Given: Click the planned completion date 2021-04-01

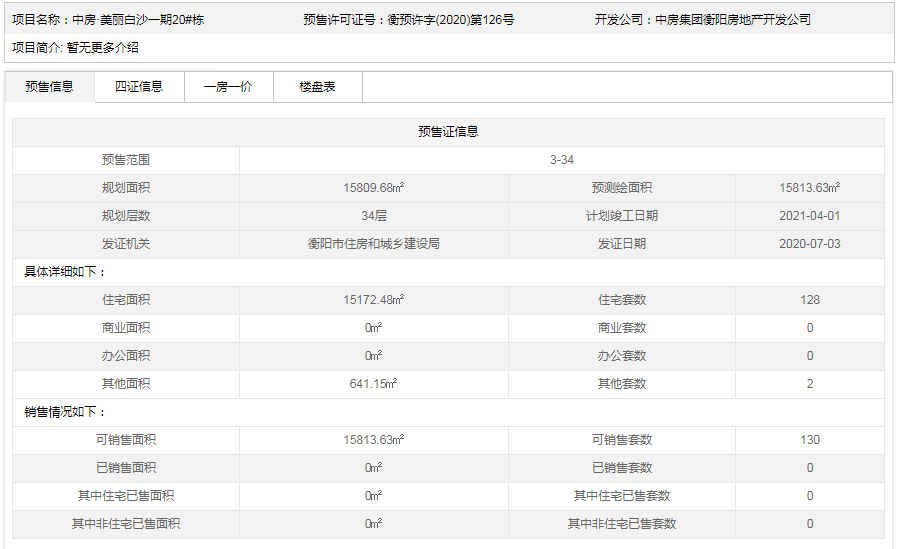Looking at the screenshot, I should pos(809,216).
